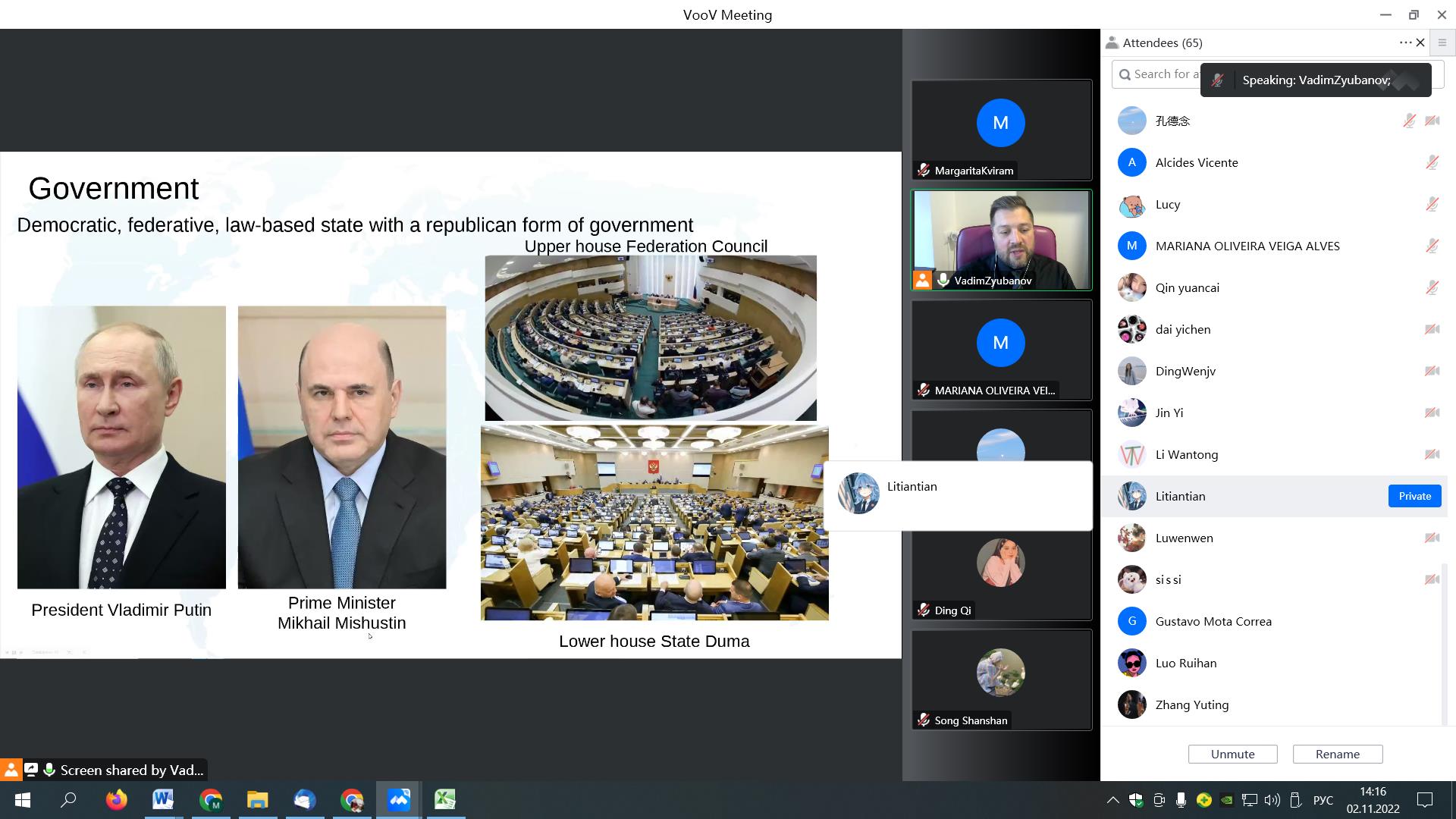Close the Attendees panel
Viewport: 1456px width, 819px height.
tap(1421, 43)
